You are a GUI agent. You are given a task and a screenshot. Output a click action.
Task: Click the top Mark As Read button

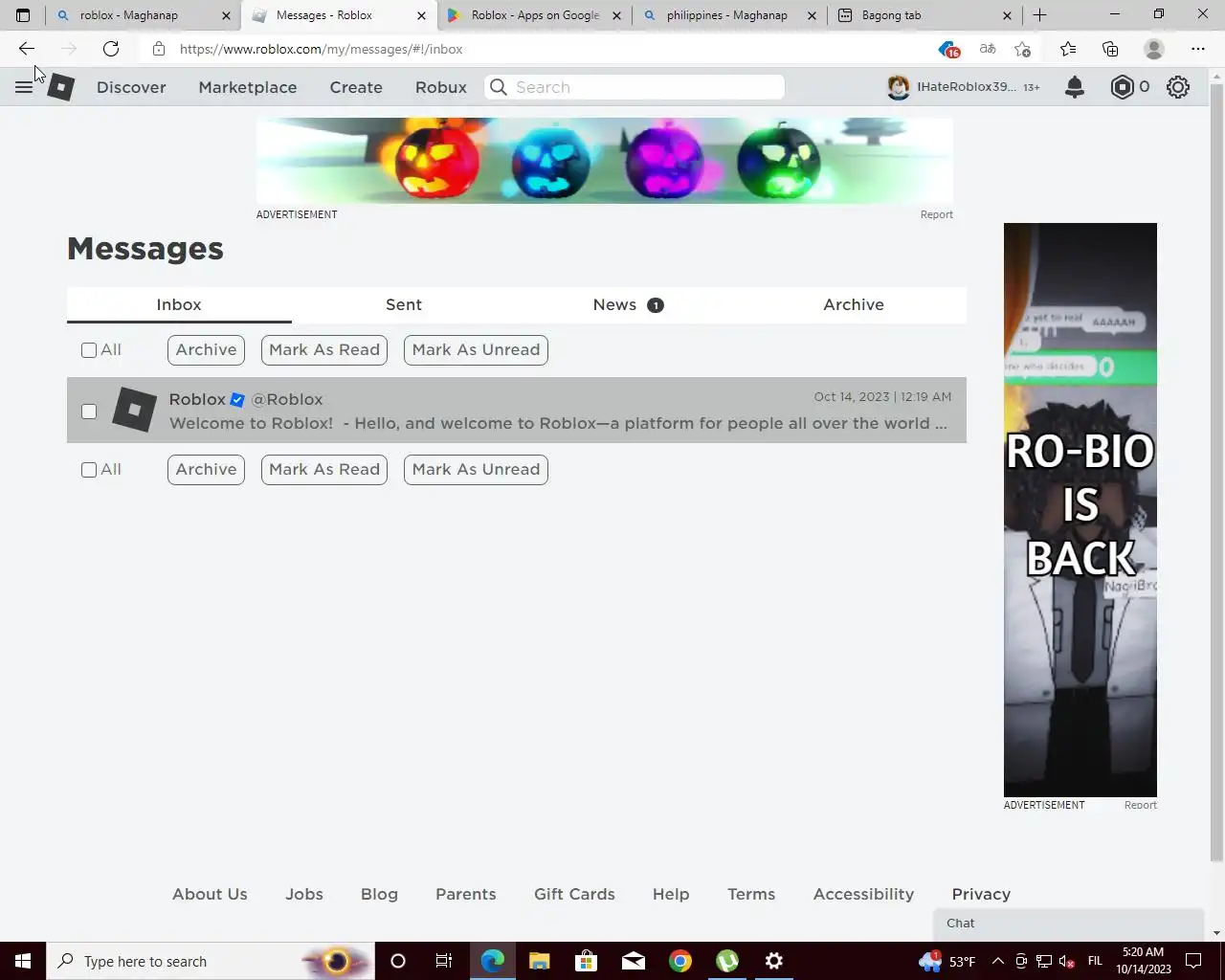click(x=324, y=349)
